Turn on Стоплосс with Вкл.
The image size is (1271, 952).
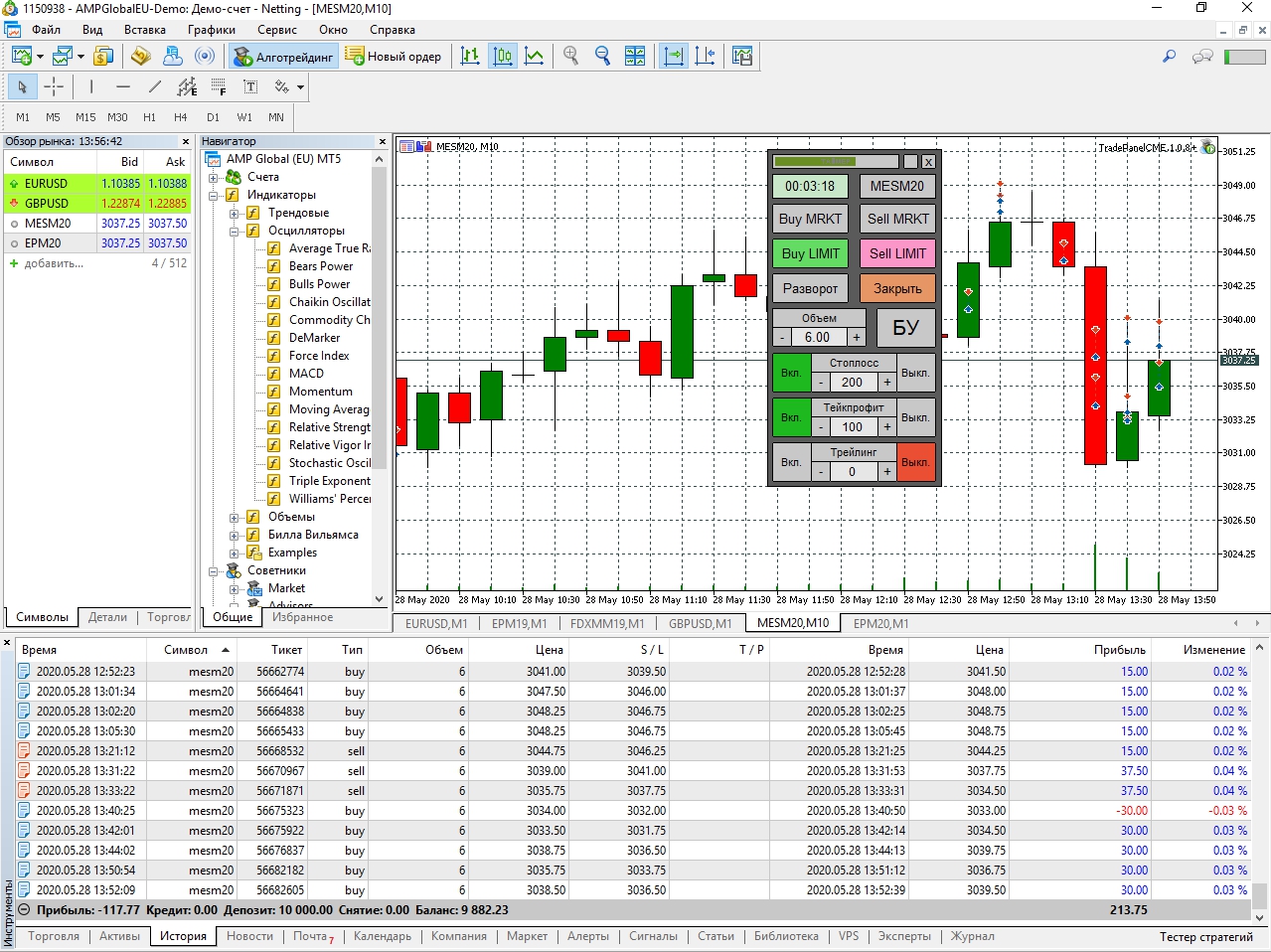(791, 373)
